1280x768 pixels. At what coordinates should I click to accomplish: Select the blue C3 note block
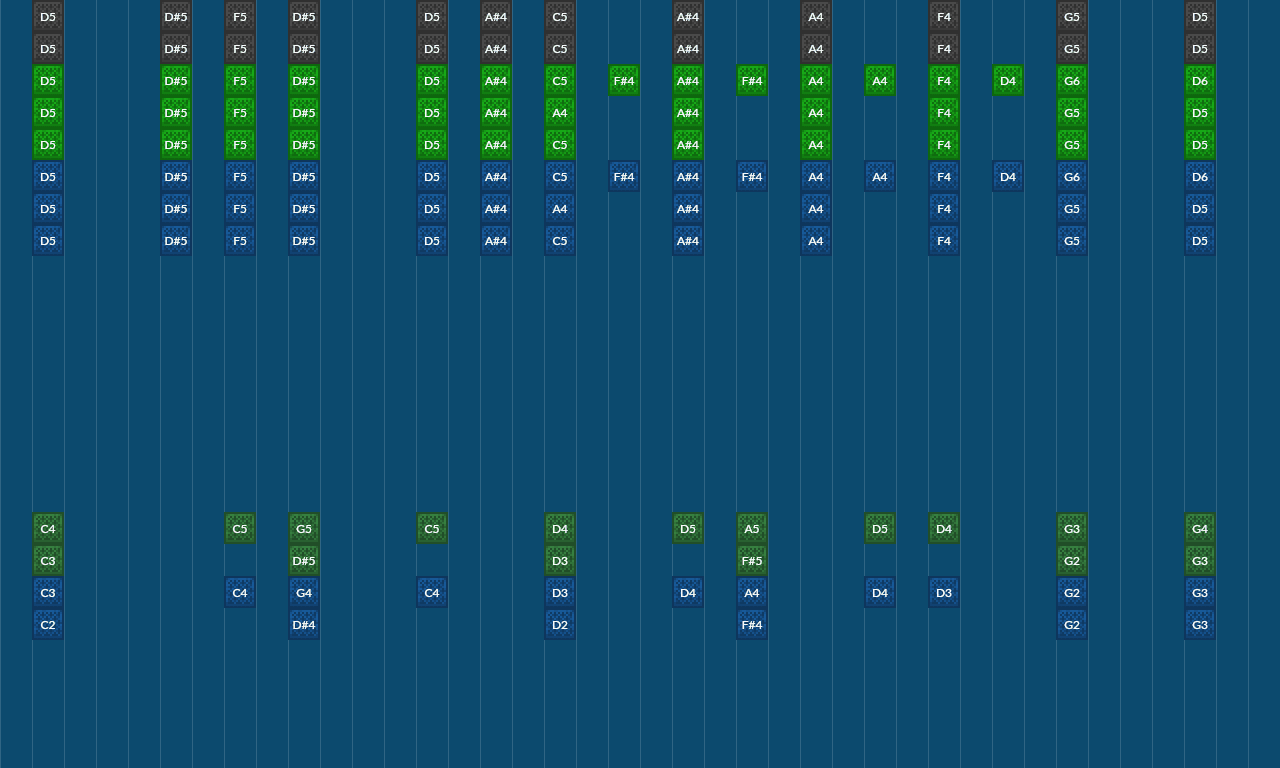pyautogui.click(x=48, y=593)
